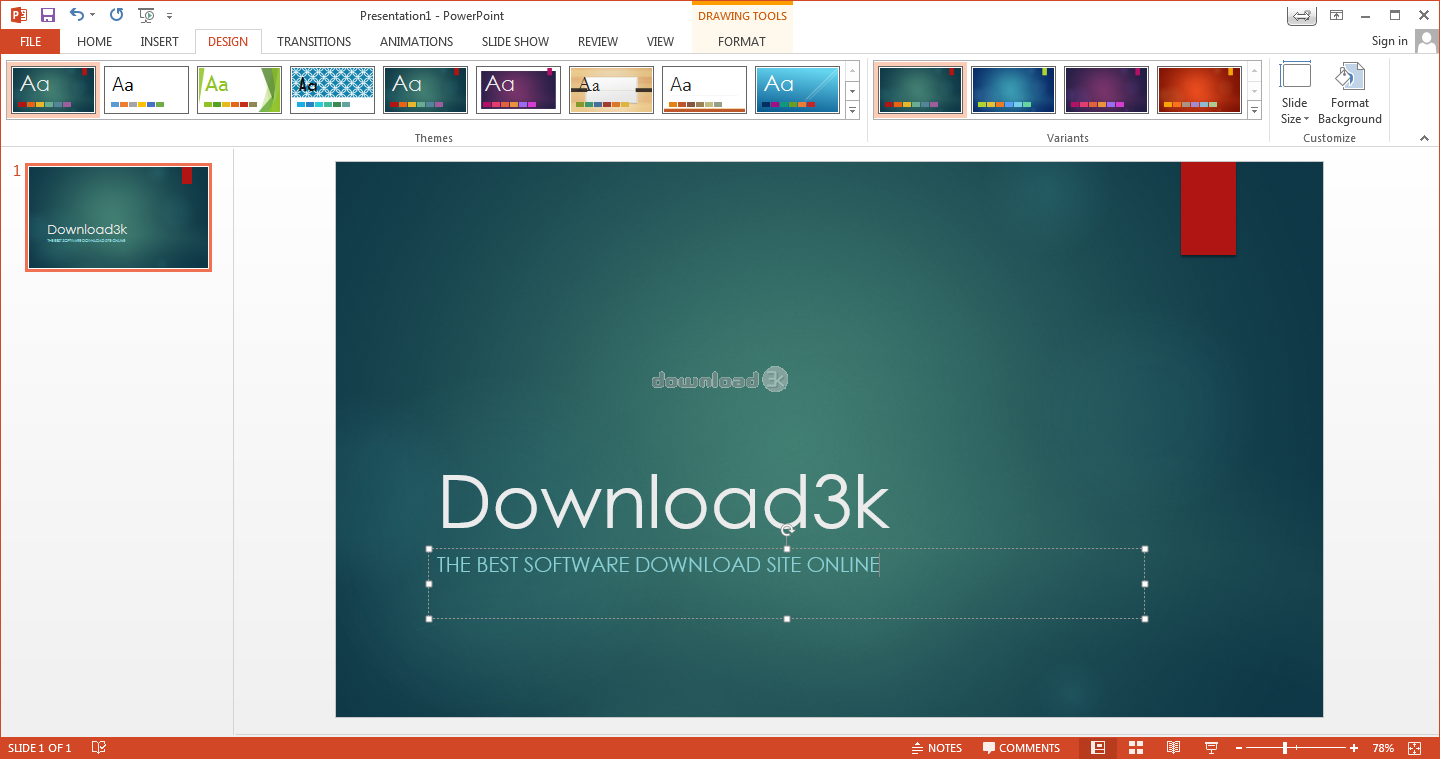Repeat the last action with the redo icon

click(x=116, y=15)
